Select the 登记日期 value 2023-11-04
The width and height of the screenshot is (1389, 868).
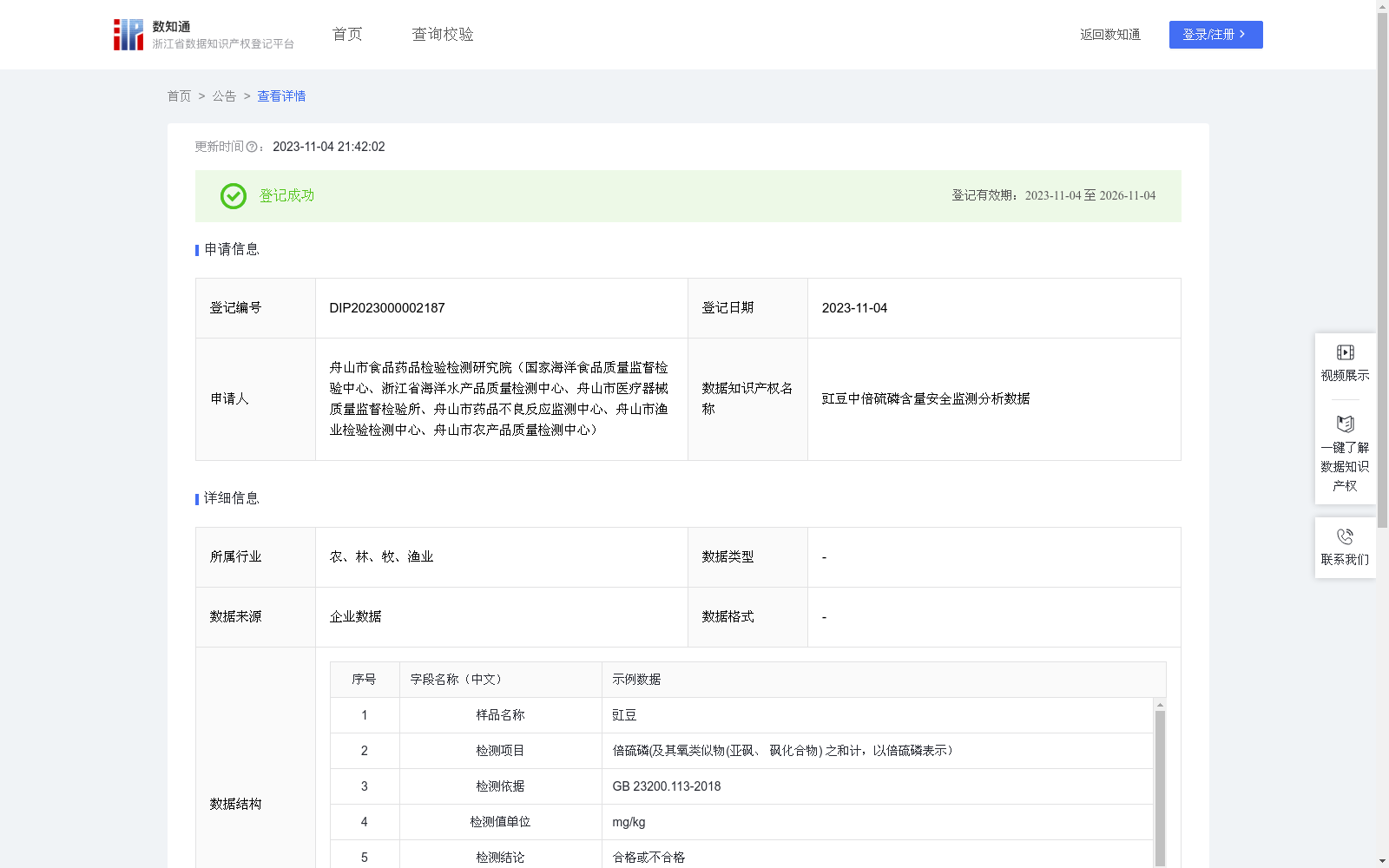pyautogui.click(x=854, y=308)
